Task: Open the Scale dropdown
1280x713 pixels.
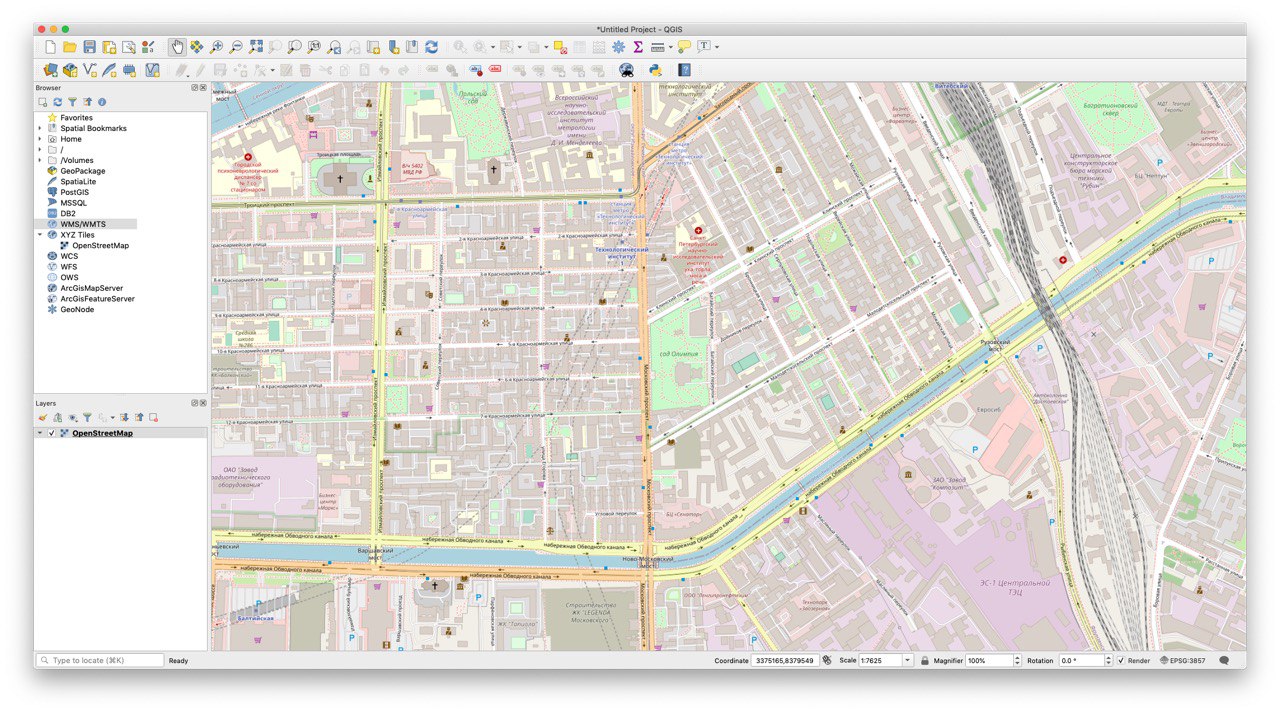Action: tap(908, 661)
